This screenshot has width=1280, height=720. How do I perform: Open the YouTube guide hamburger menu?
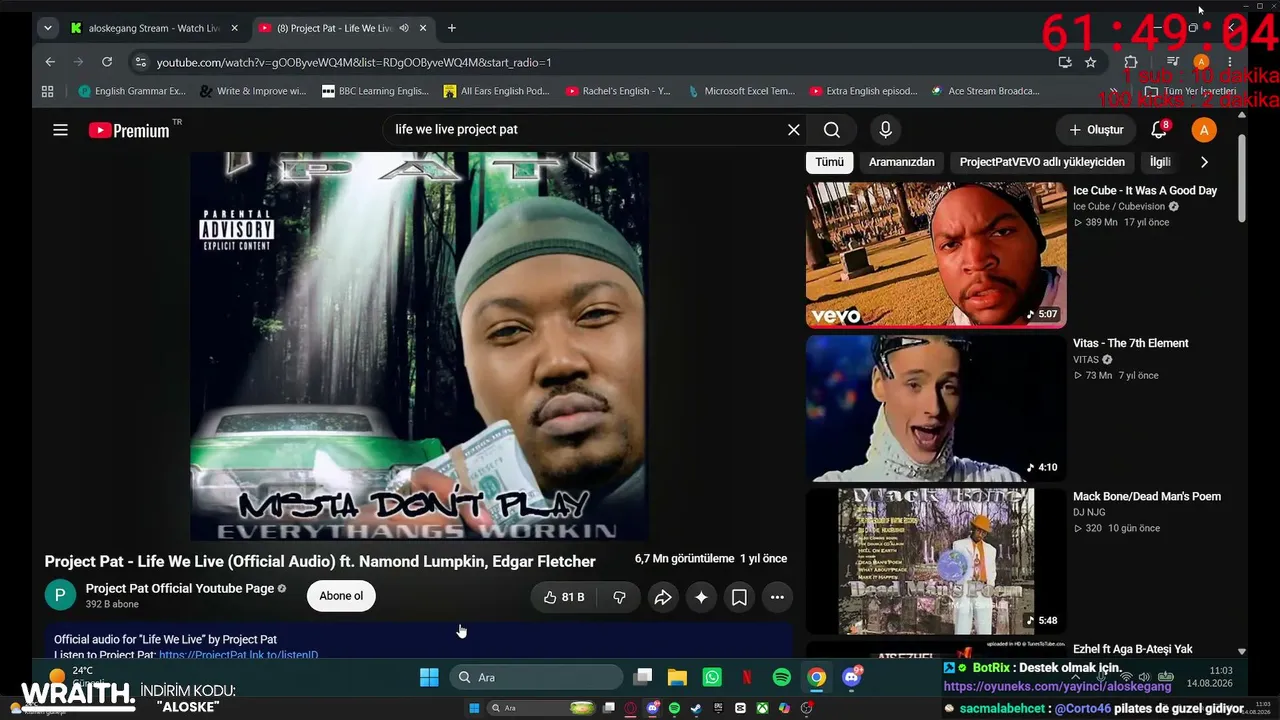click(60, 130)
